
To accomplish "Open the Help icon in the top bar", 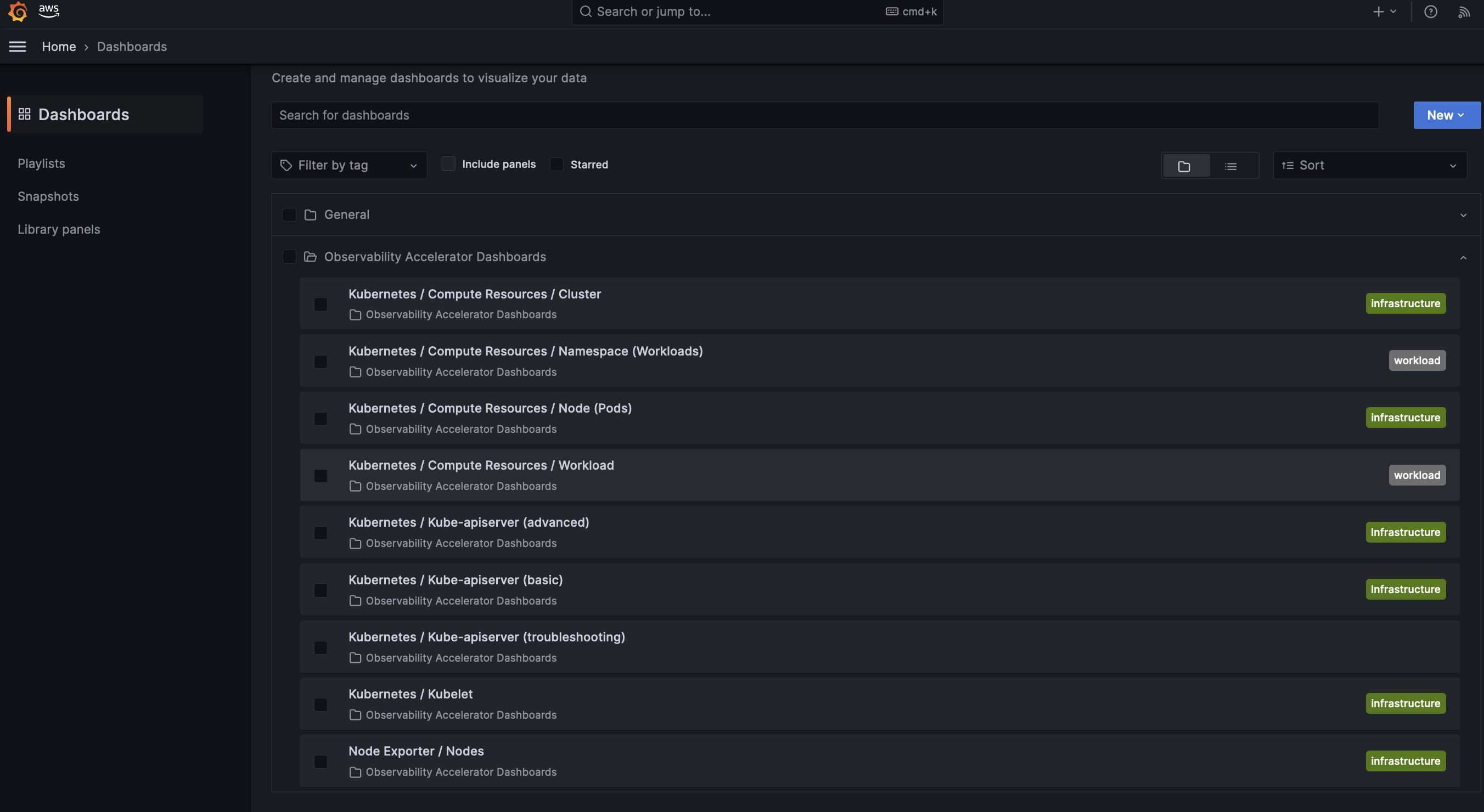I will 1430,12.
